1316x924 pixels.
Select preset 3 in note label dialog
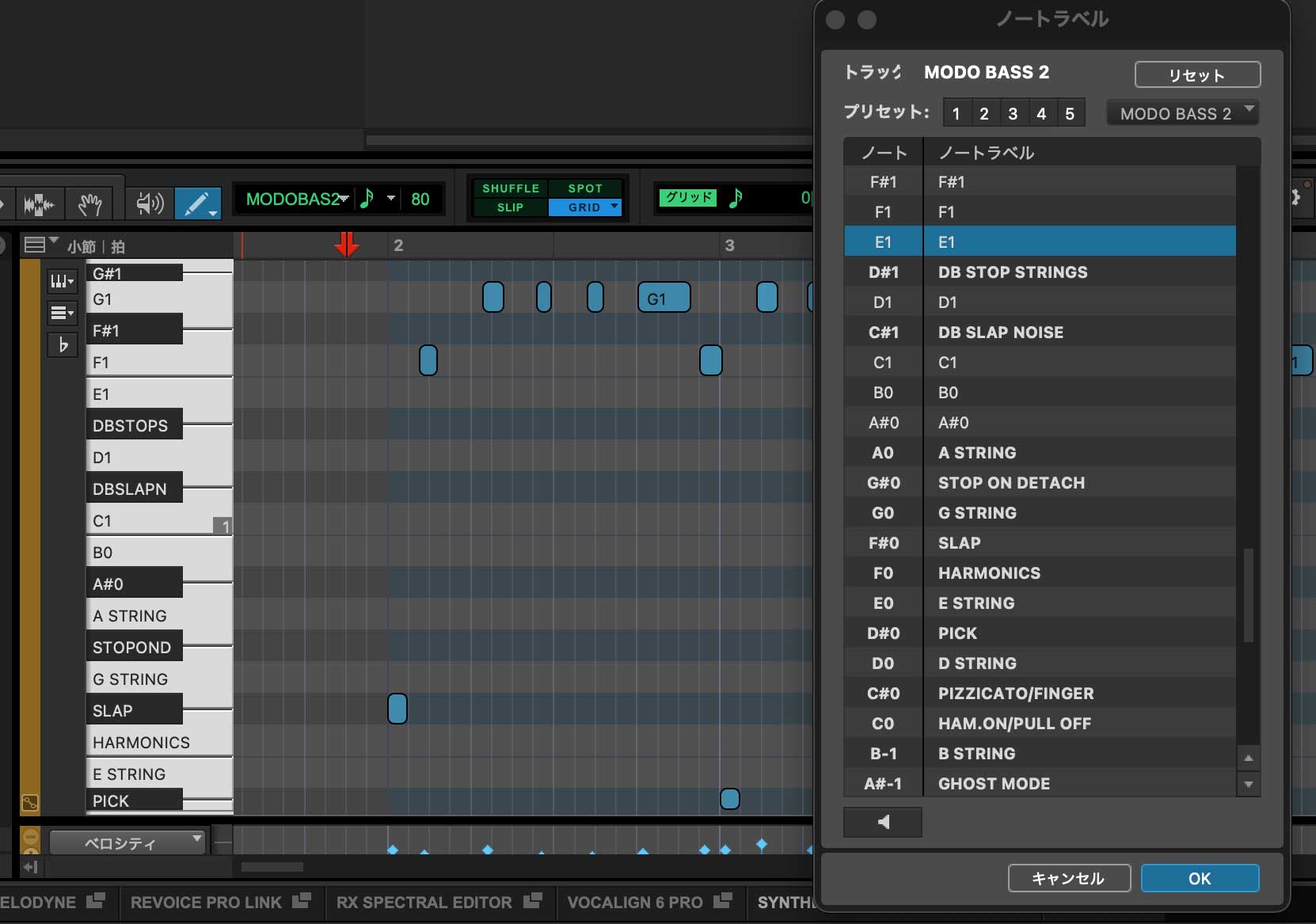click(x=1013, y=113)
